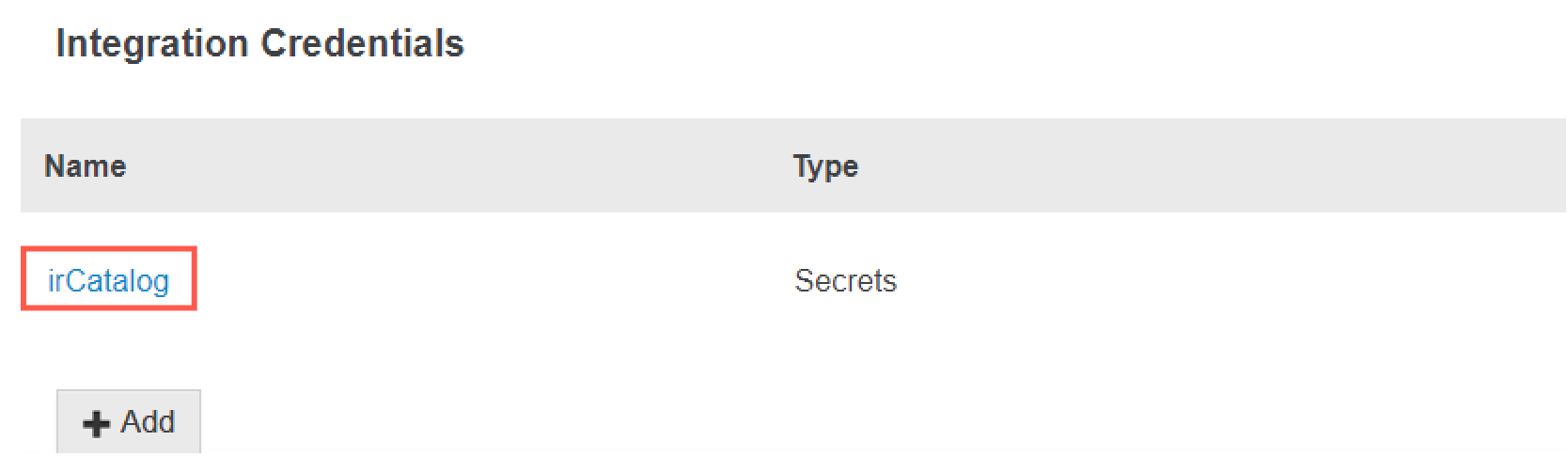Click the Integration Credentials heading
Viewport: 1568px width, 472px height.
pyautogui.click(x=259, y=43)
